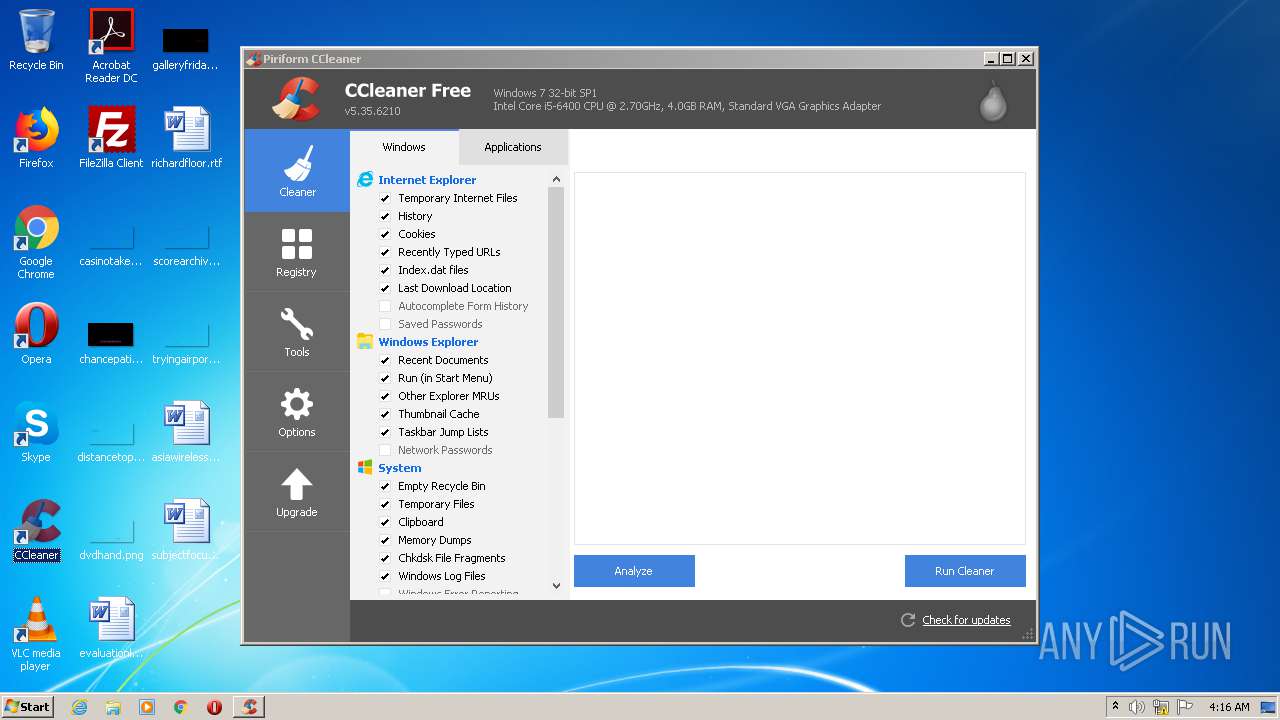Open FileZilla Client desktop shortcut
1280x720 pixels.
coord(111,138)
